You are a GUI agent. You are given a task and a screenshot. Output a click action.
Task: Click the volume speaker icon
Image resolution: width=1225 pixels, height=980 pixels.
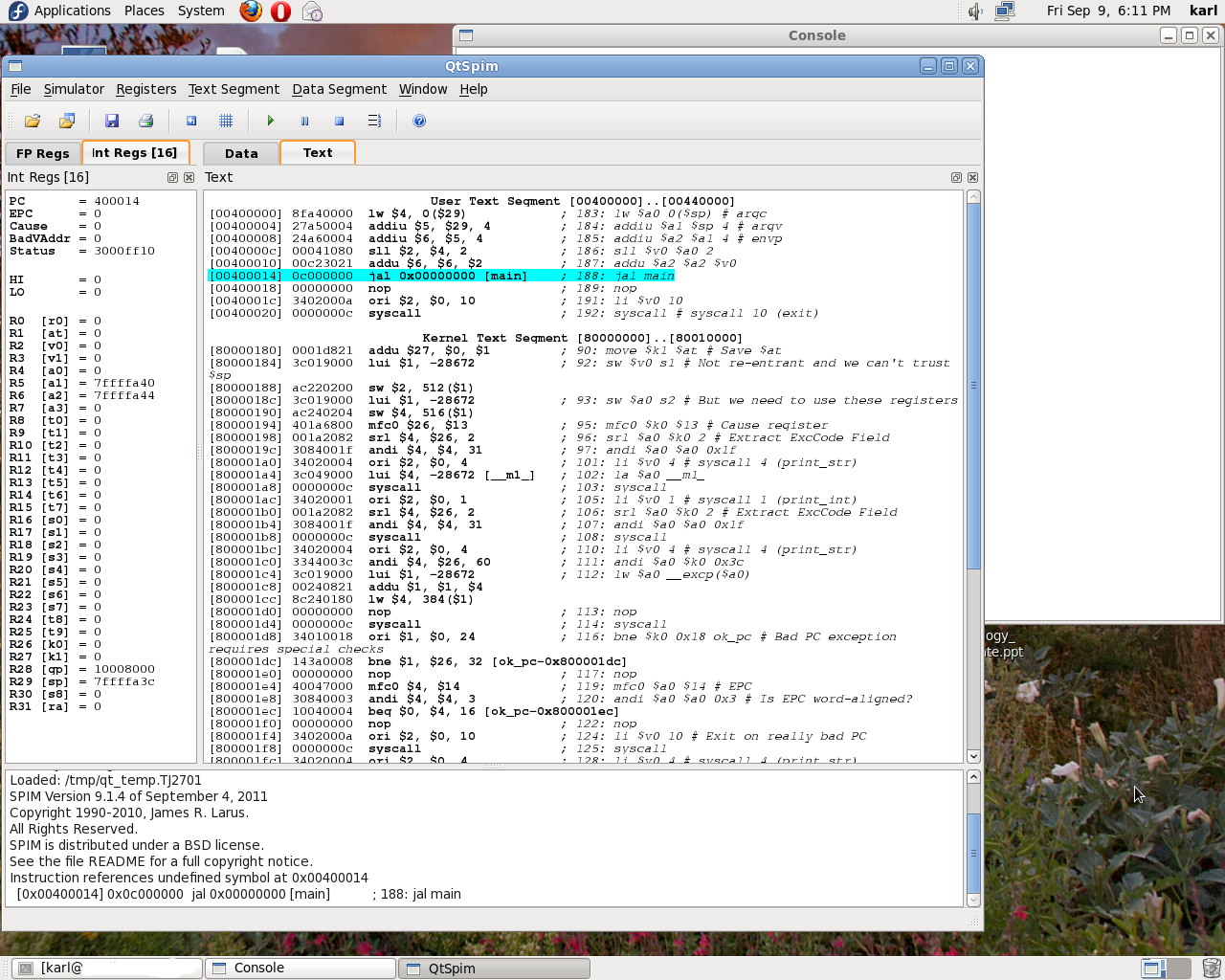[975, 11]
